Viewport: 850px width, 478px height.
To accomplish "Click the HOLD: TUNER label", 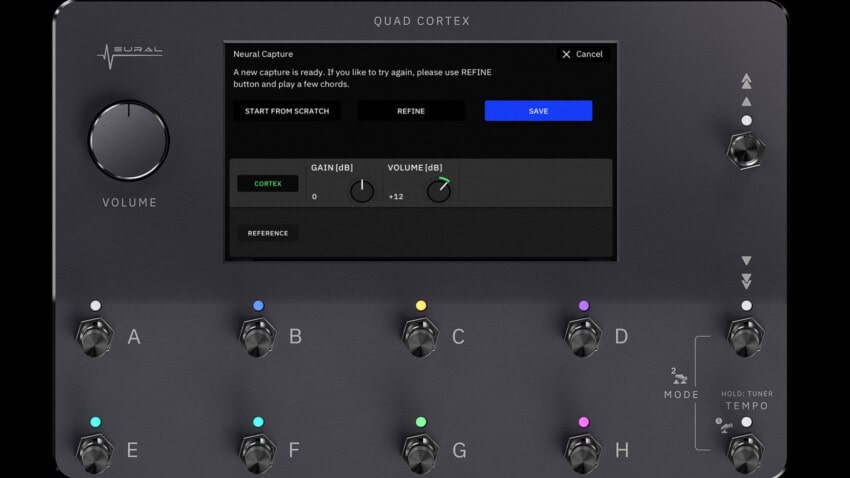I will point(747,393).
